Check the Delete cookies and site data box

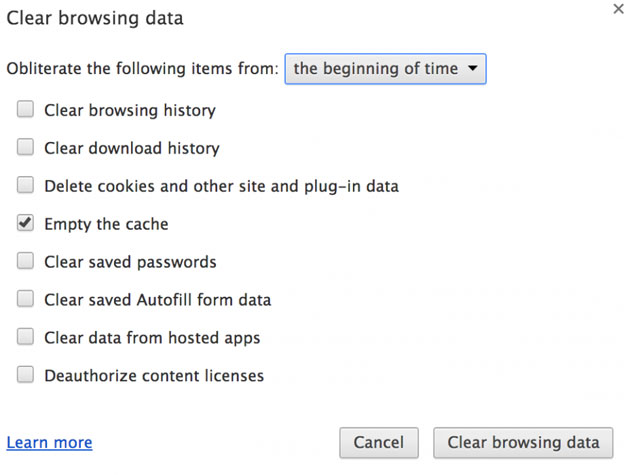click(25, 186)
